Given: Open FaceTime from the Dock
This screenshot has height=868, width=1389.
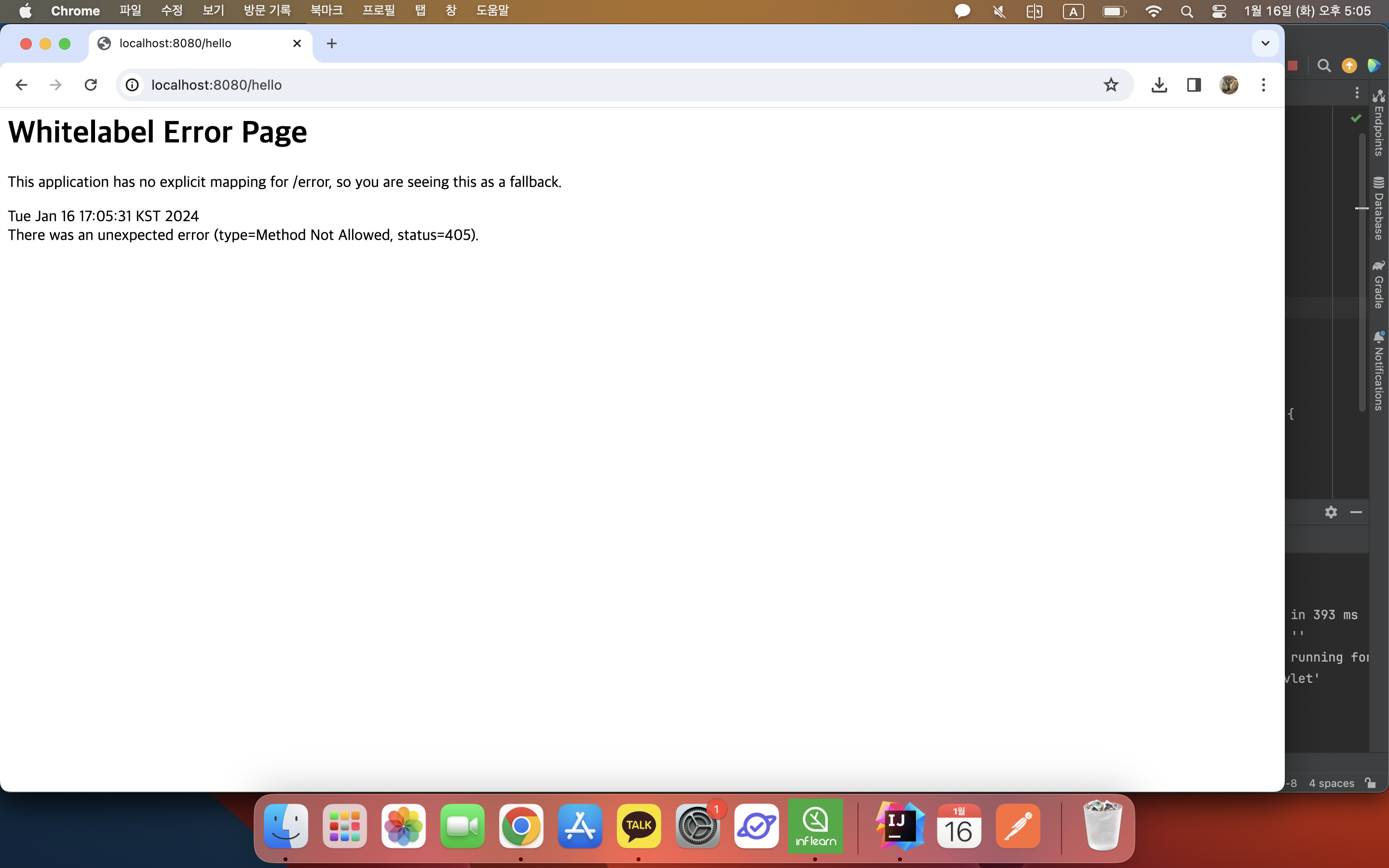Looking at the screenshot, I should (x=462, y=826).
